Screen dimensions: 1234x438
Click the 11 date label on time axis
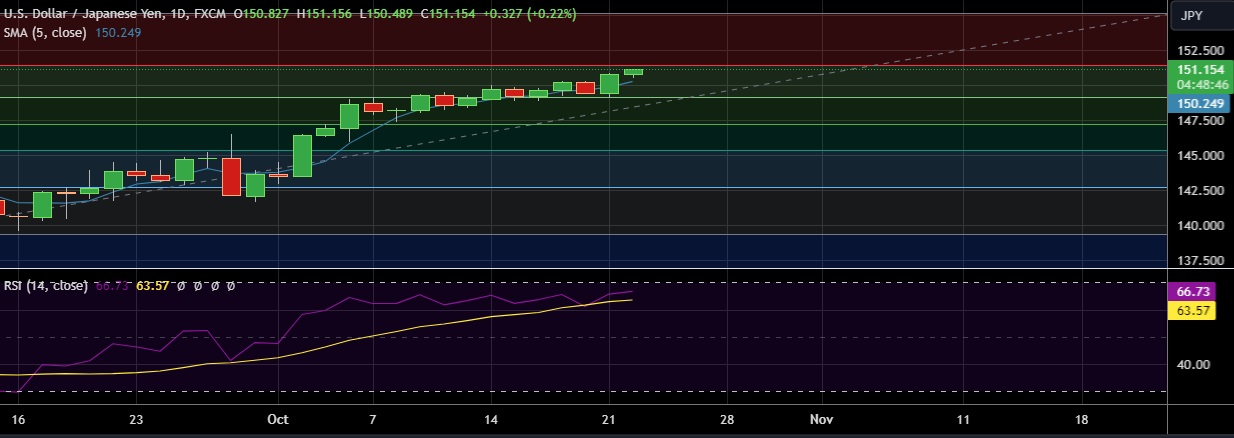(963, 418)
